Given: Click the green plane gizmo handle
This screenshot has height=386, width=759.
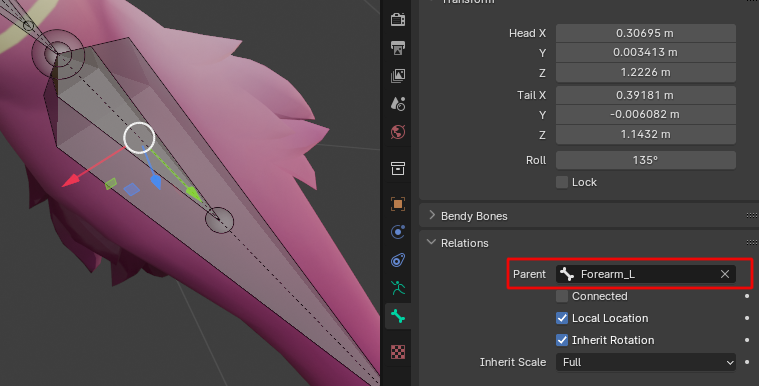Looking at the screenshot, I should (111, 184).
